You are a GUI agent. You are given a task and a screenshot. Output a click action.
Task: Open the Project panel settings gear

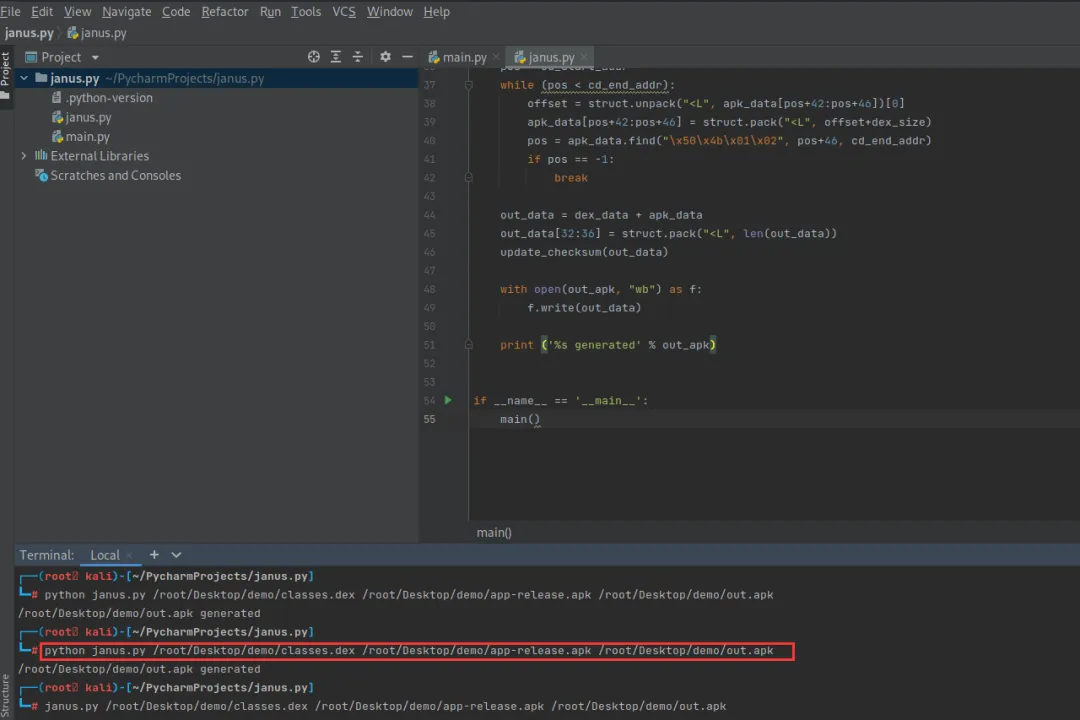[x=385, y=57]
